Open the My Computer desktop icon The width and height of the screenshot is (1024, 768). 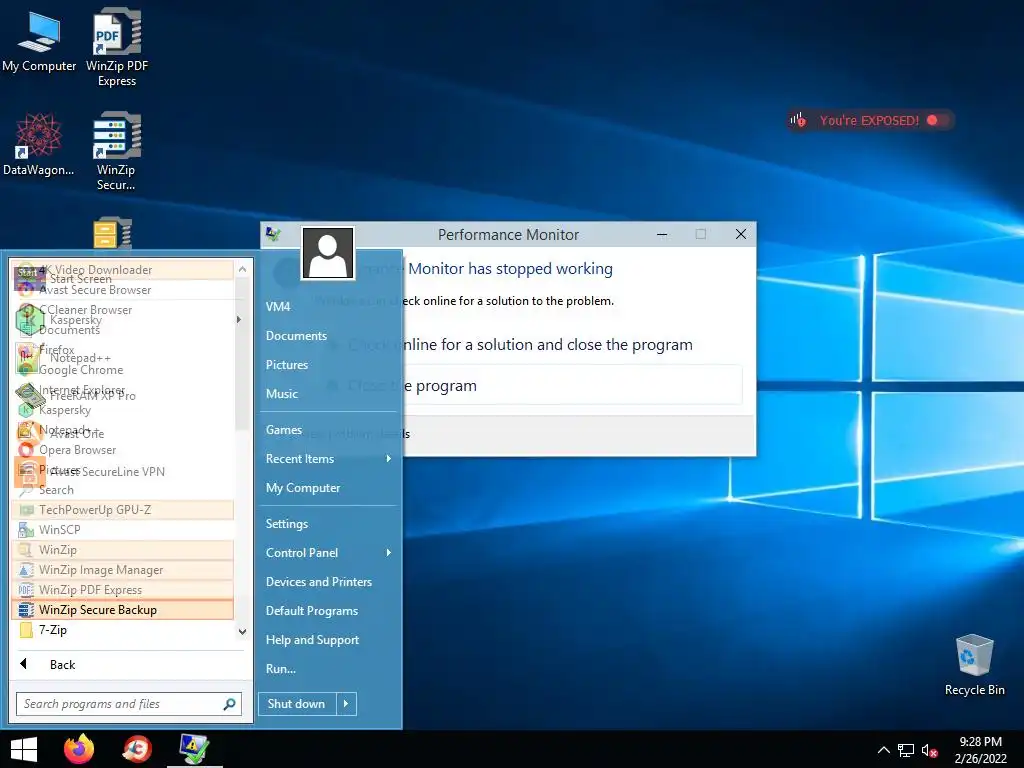point(39,41)
